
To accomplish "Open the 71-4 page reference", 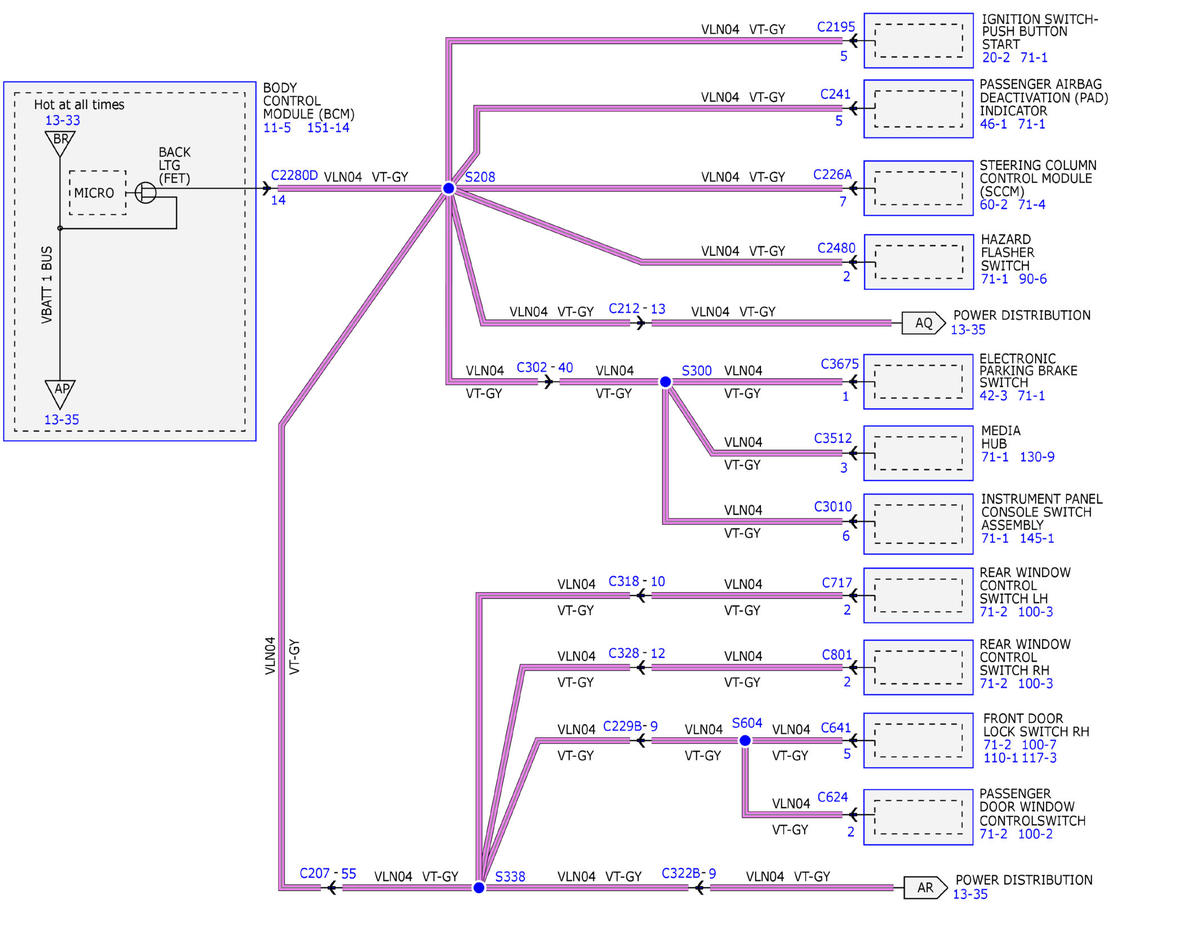I will 1034,204.
